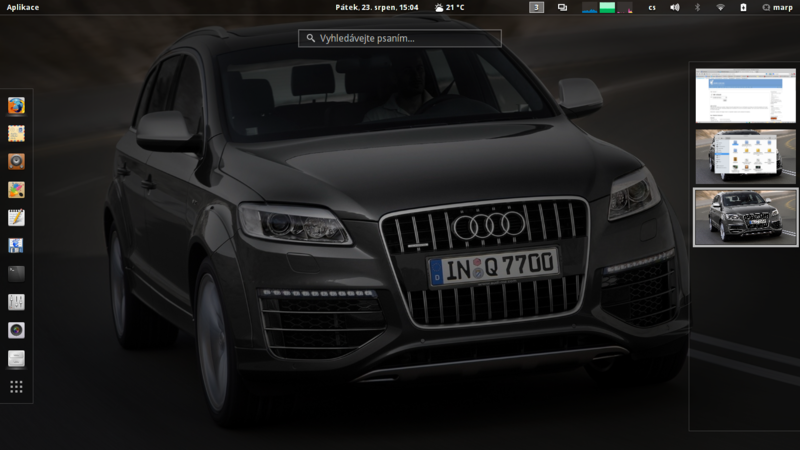Open the file manager drawer icon

click(16, 358)
